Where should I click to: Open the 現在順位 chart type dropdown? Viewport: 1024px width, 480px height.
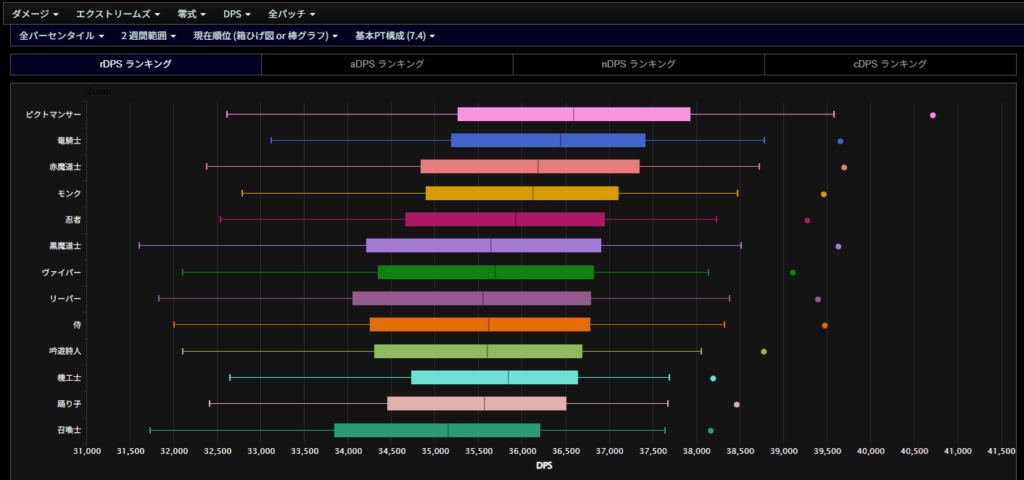[x=265, y=36]
